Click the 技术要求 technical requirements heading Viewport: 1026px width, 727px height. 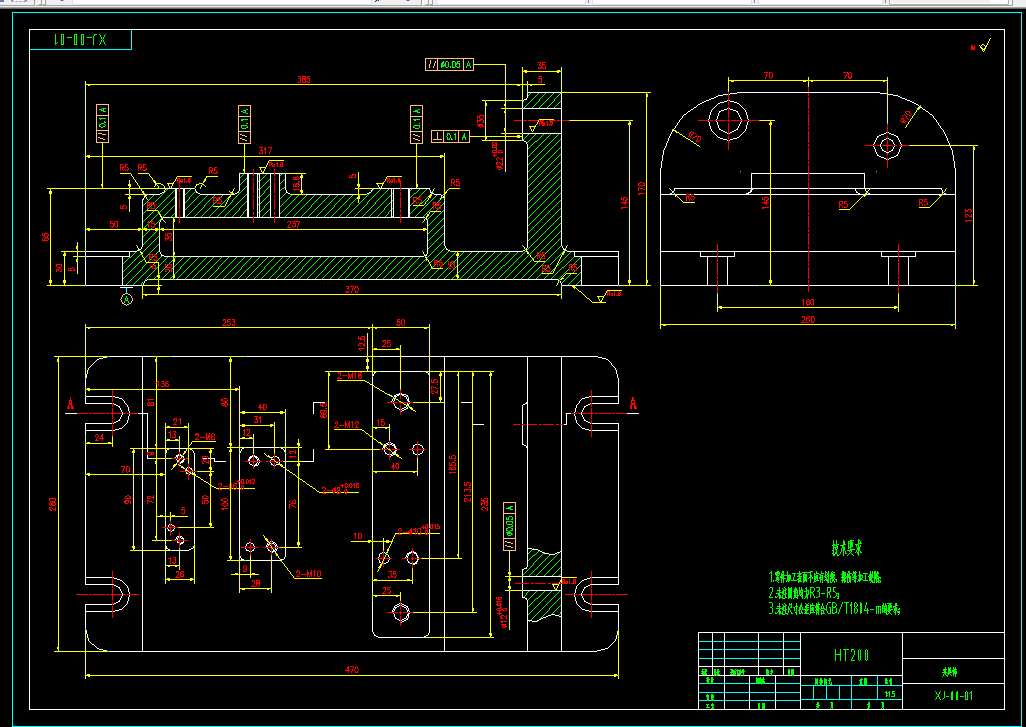pos(846,548)
